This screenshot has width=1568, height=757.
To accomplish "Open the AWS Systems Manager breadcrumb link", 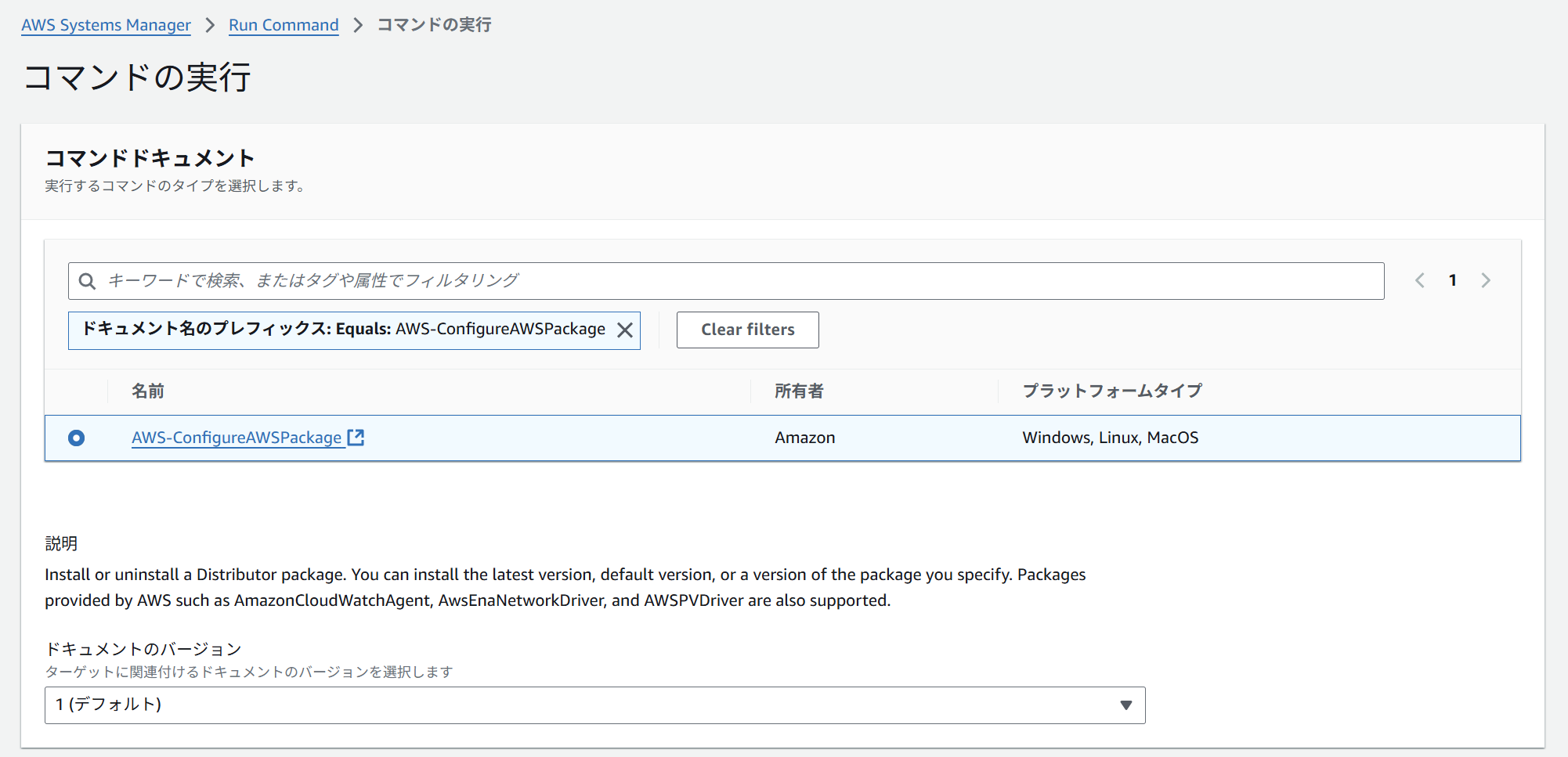I will tap(106, 25).
